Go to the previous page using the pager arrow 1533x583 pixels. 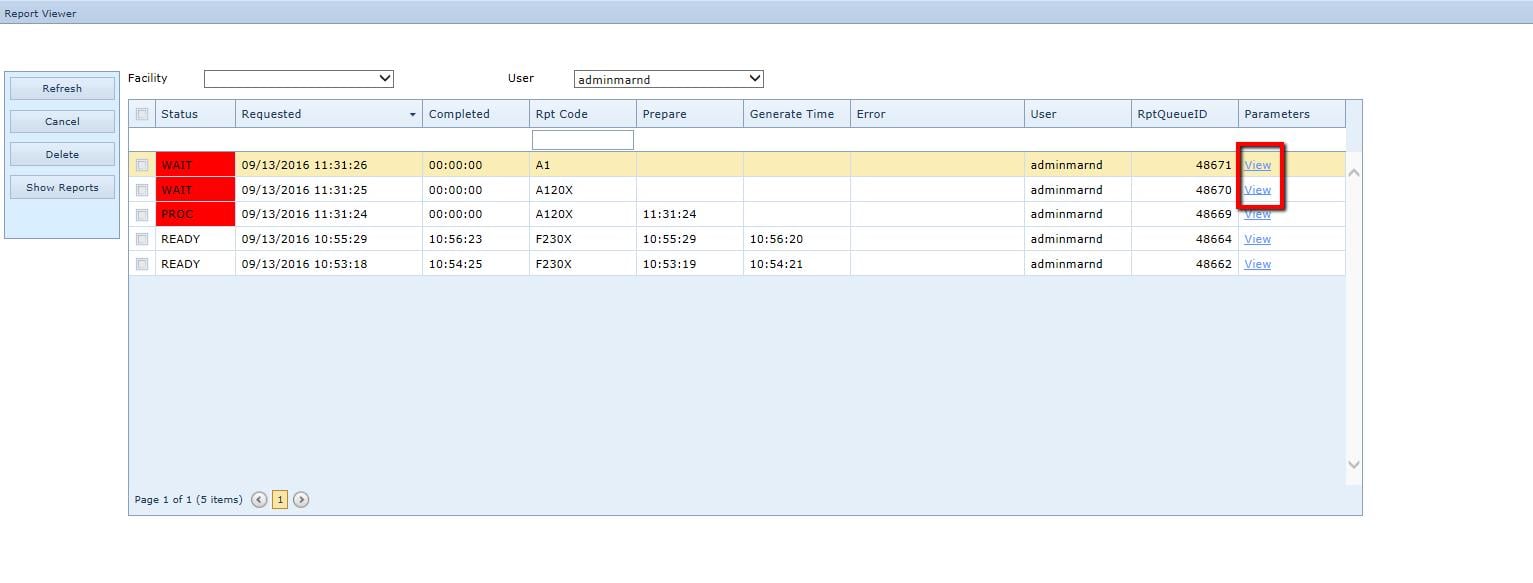(259, 499)
